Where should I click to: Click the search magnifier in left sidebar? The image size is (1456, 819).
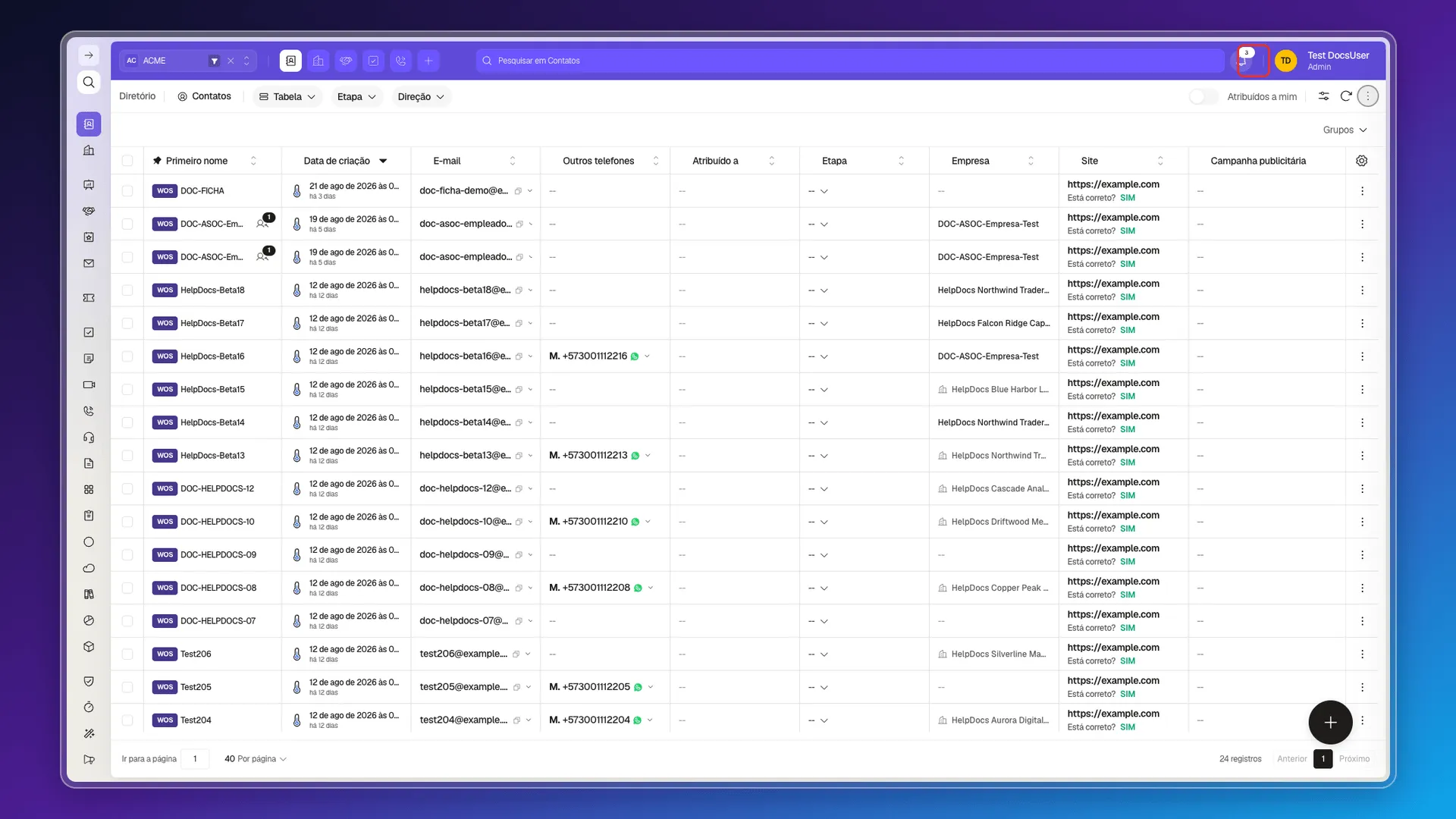coord(89,82)
